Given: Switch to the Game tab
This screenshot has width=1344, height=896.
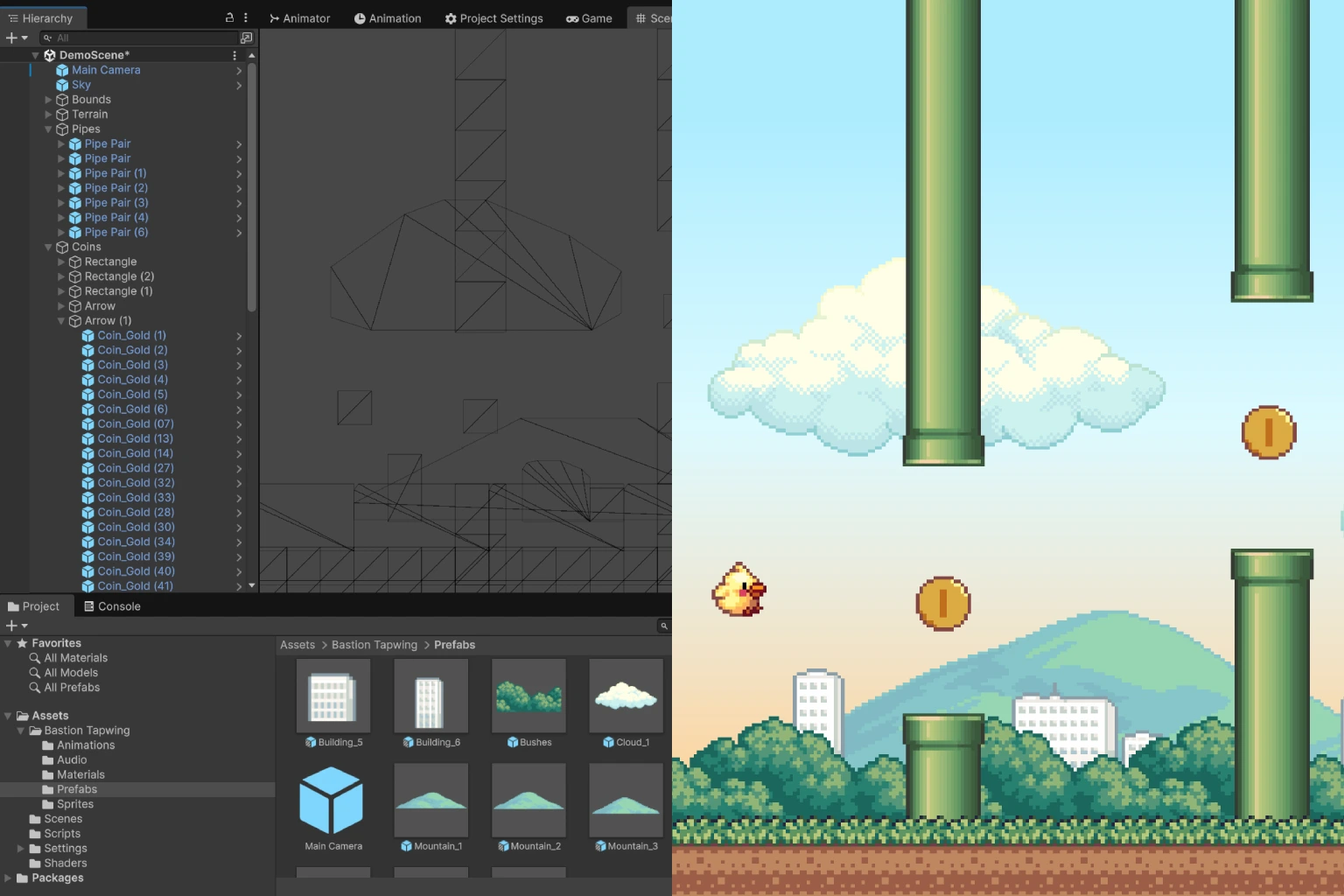Looking at the screenshot, I should pos(589,18).
